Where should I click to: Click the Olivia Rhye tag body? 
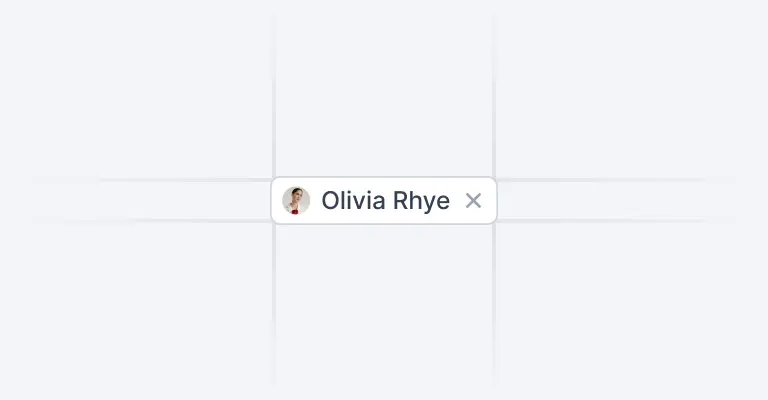384,200
